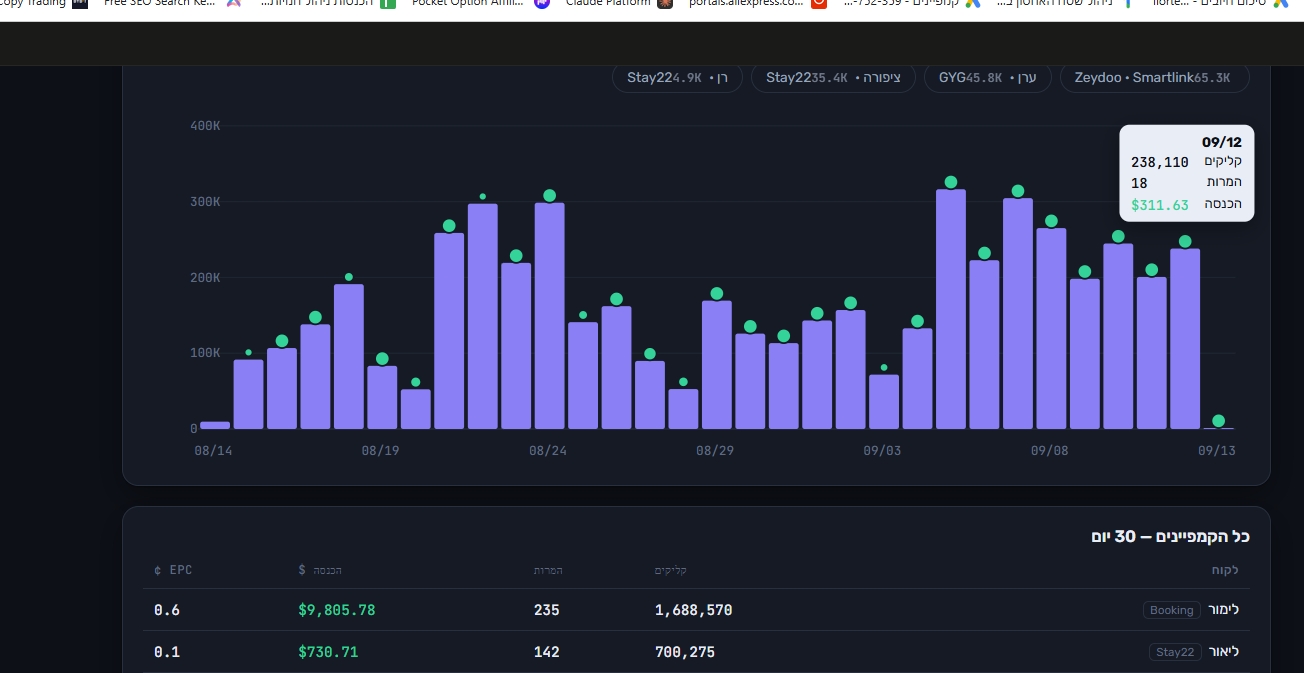Click the Booking badge in לימור's row
This screenshot has height=673, width=1304.
click(x=1172, y=610)
